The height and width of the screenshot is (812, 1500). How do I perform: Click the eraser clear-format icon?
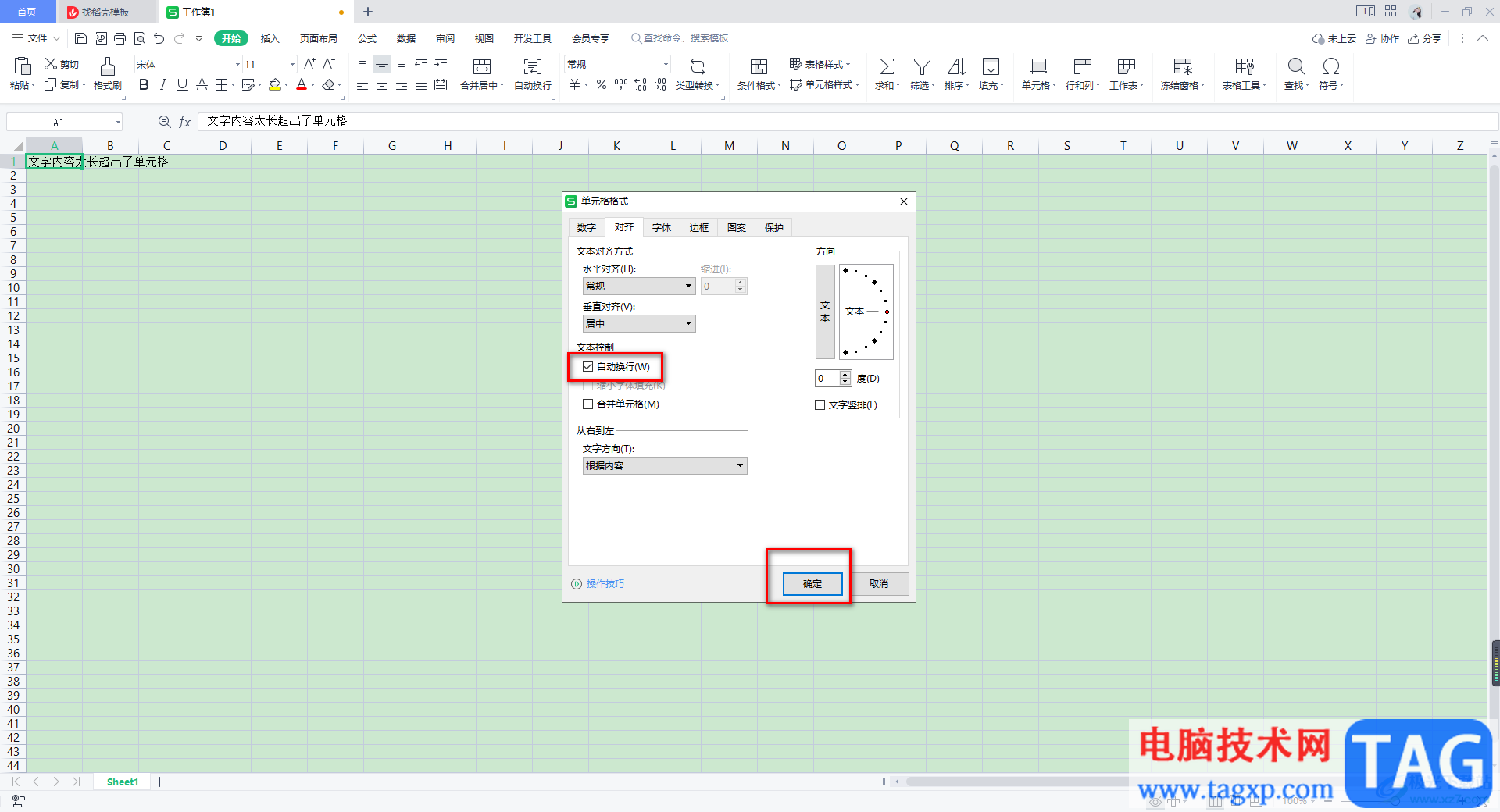329,84
